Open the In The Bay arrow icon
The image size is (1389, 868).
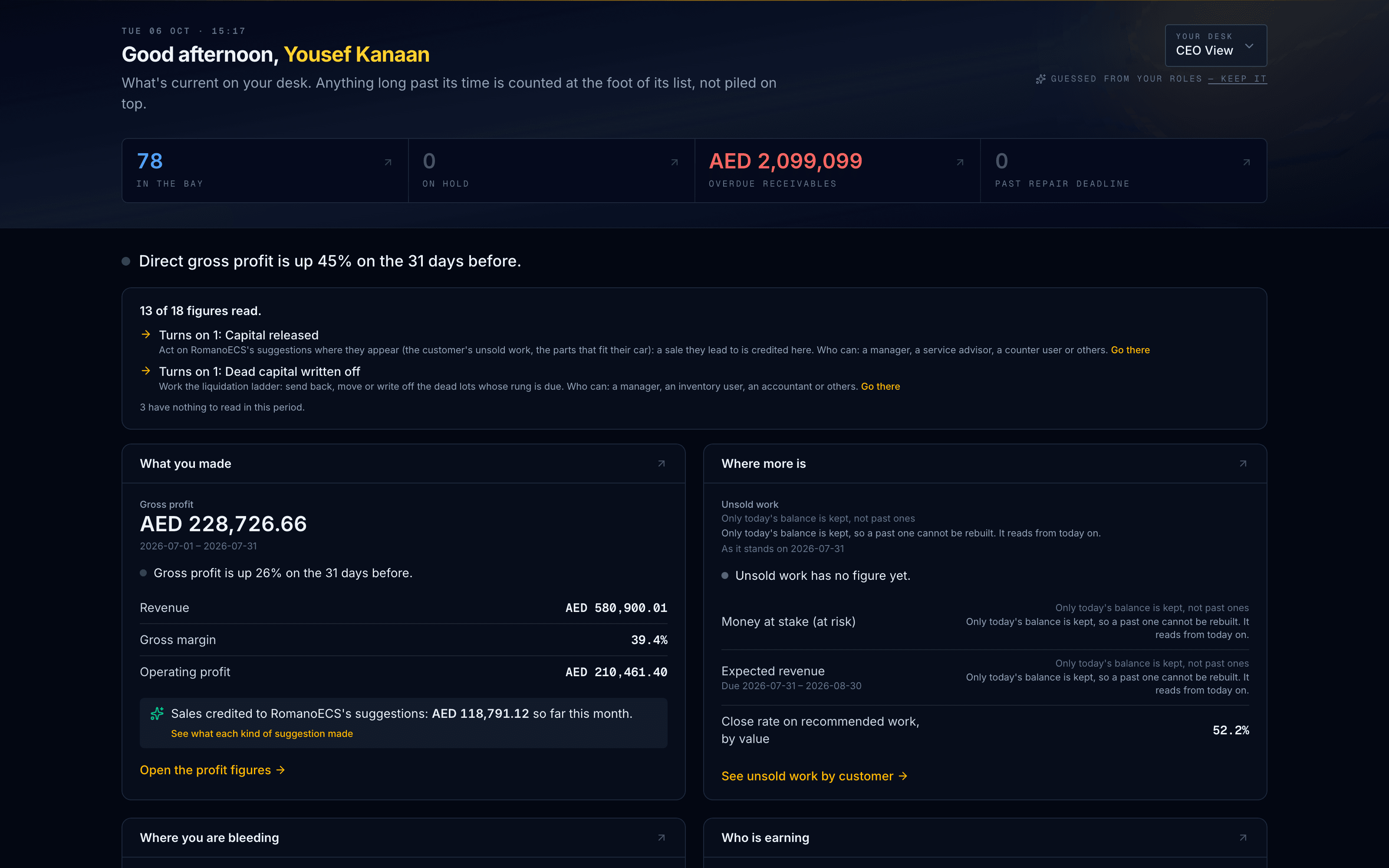click(388, 162)
